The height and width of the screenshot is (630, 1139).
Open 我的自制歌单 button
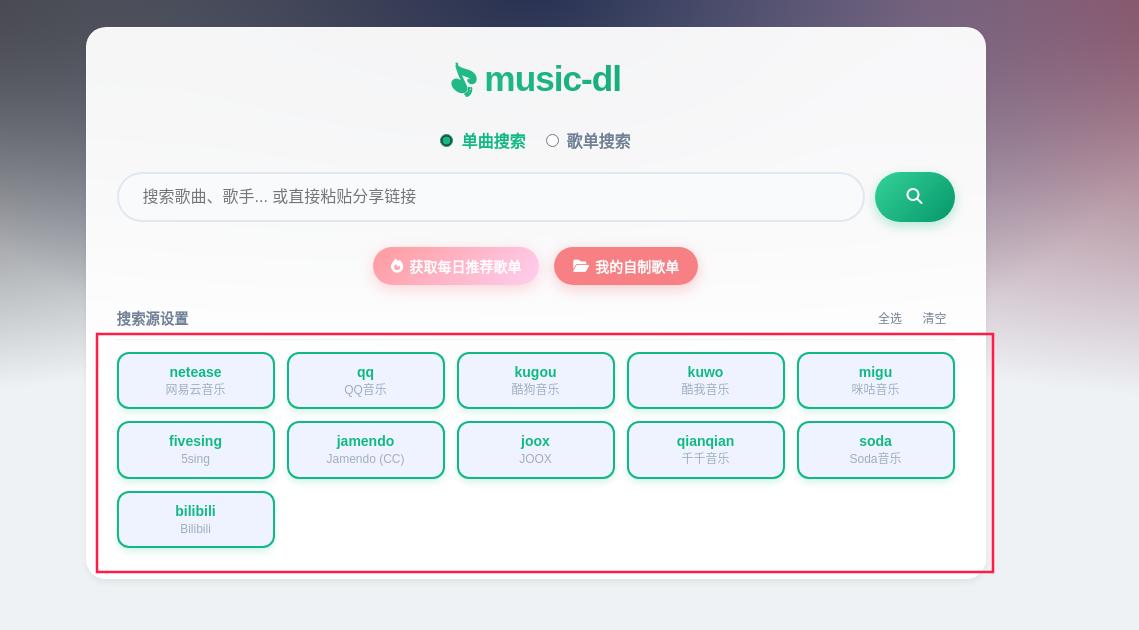click(x=626, y=267)
